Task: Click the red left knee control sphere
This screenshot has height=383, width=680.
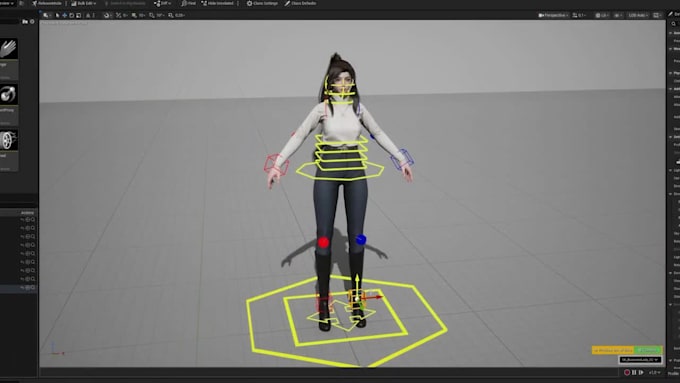Action: (323, 242)
